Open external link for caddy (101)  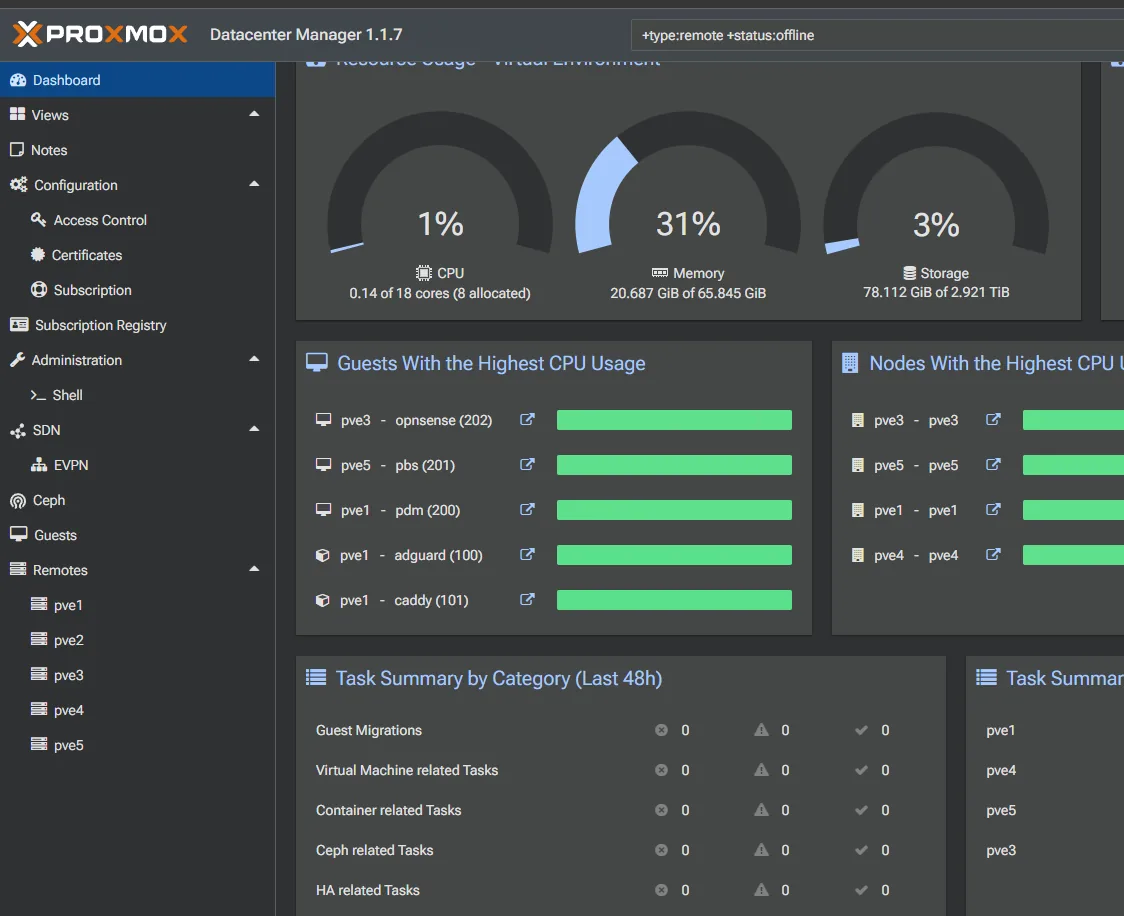(527, 599)
